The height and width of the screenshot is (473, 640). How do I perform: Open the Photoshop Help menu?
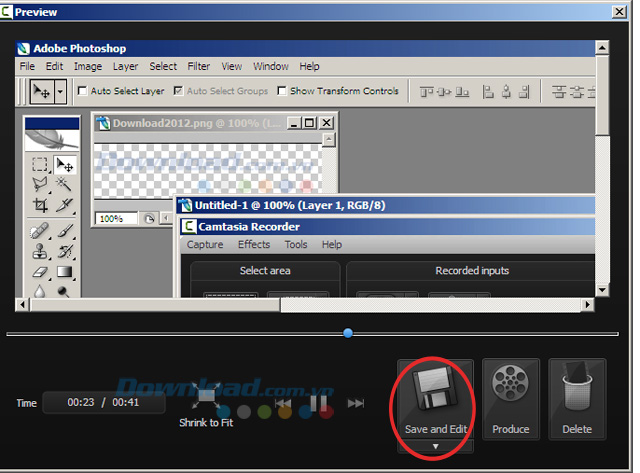(x=309, y=66)
